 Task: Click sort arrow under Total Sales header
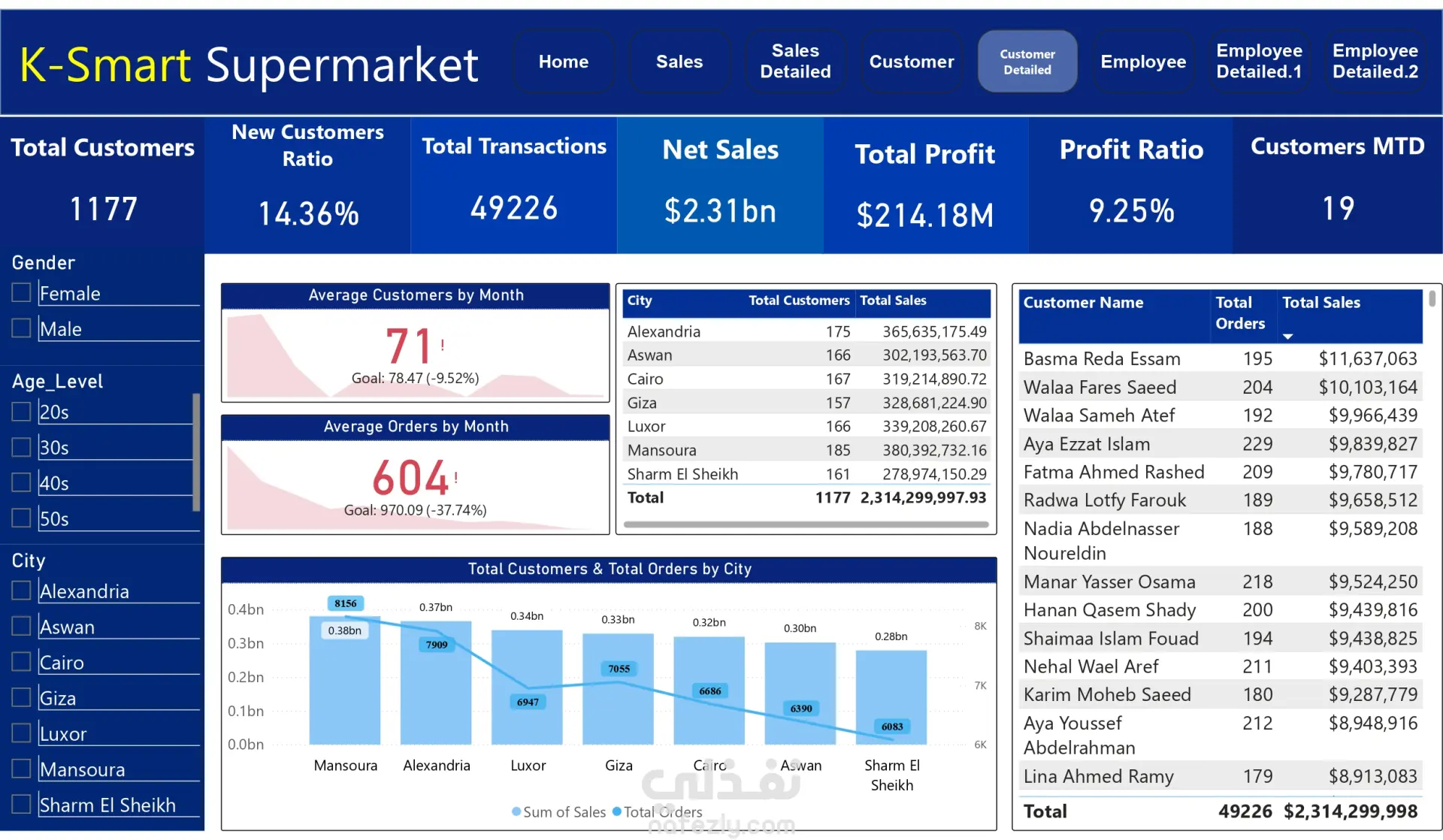coord(1287,337)
